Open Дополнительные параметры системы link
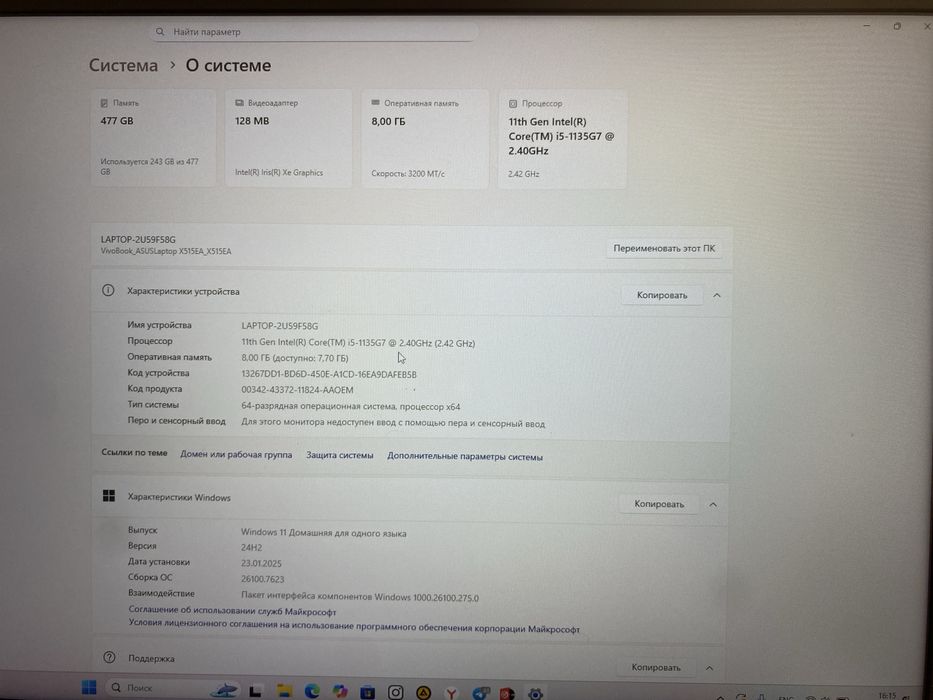The width and height of the screenshot is (933, 700). [465, 457]
